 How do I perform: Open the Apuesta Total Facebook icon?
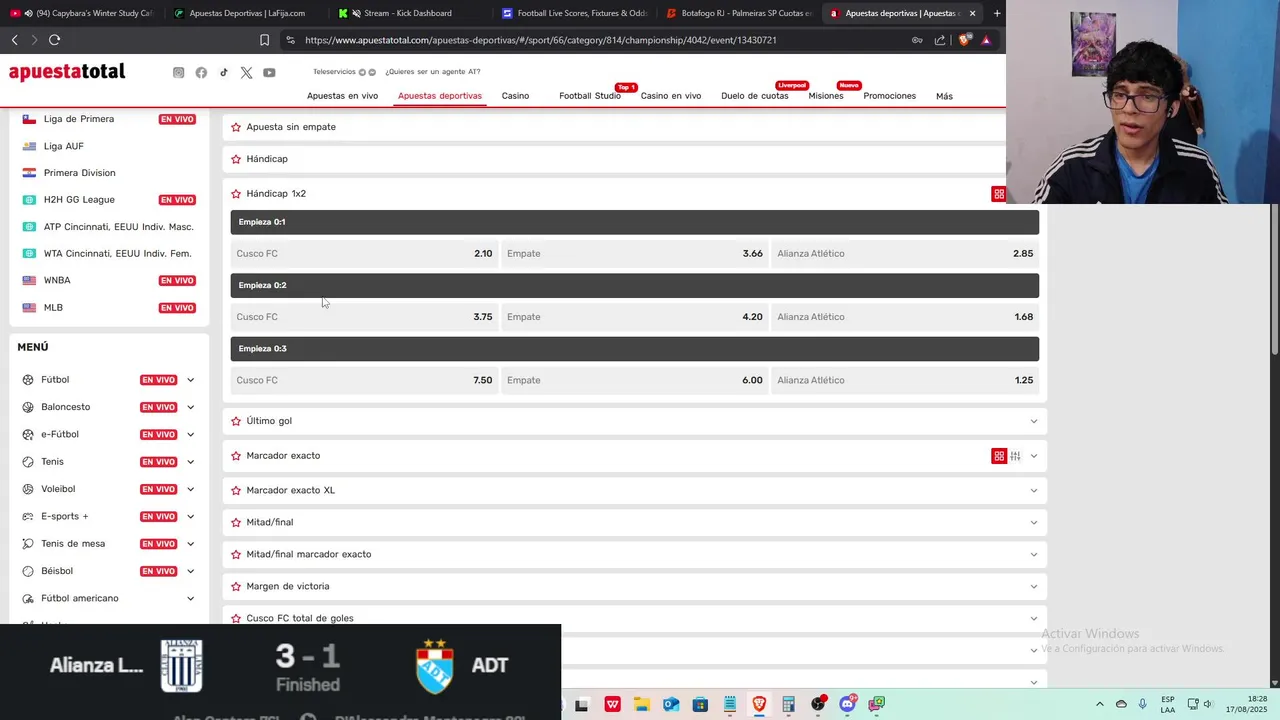[x=201, y=72]
